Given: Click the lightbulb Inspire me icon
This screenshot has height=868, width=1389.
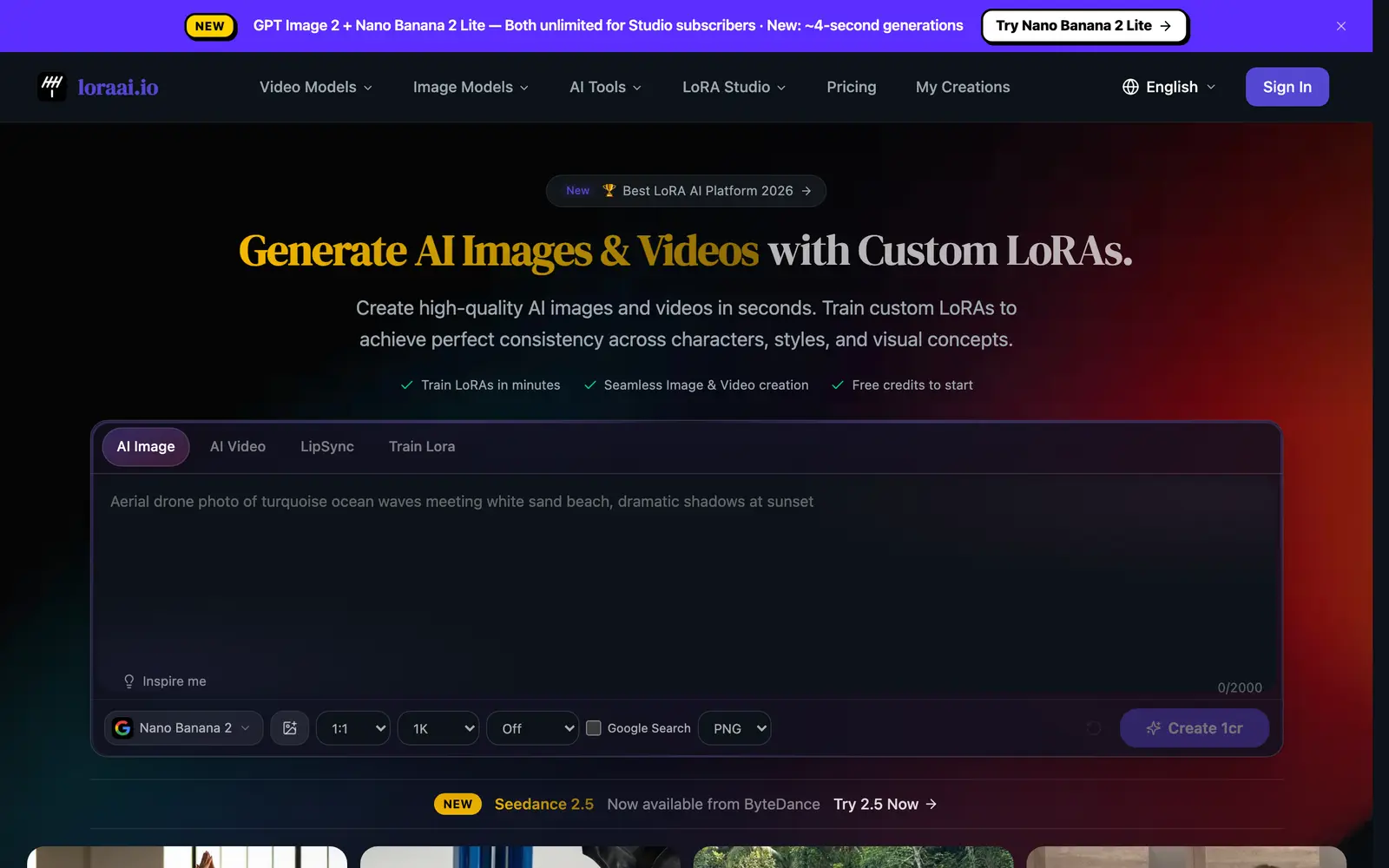Looking at the screenshot, I should [x=129, y=681].
